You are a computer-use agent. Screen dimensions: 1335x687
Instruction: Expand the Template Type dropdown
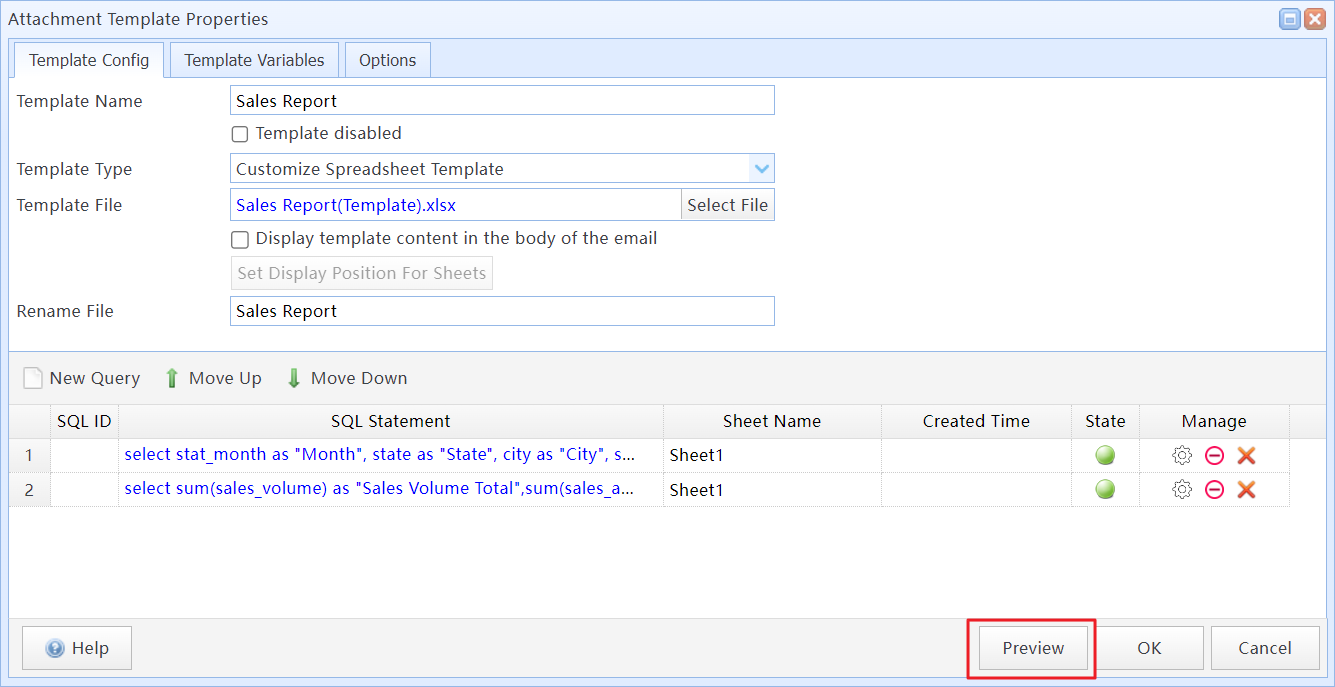point(761,169)
